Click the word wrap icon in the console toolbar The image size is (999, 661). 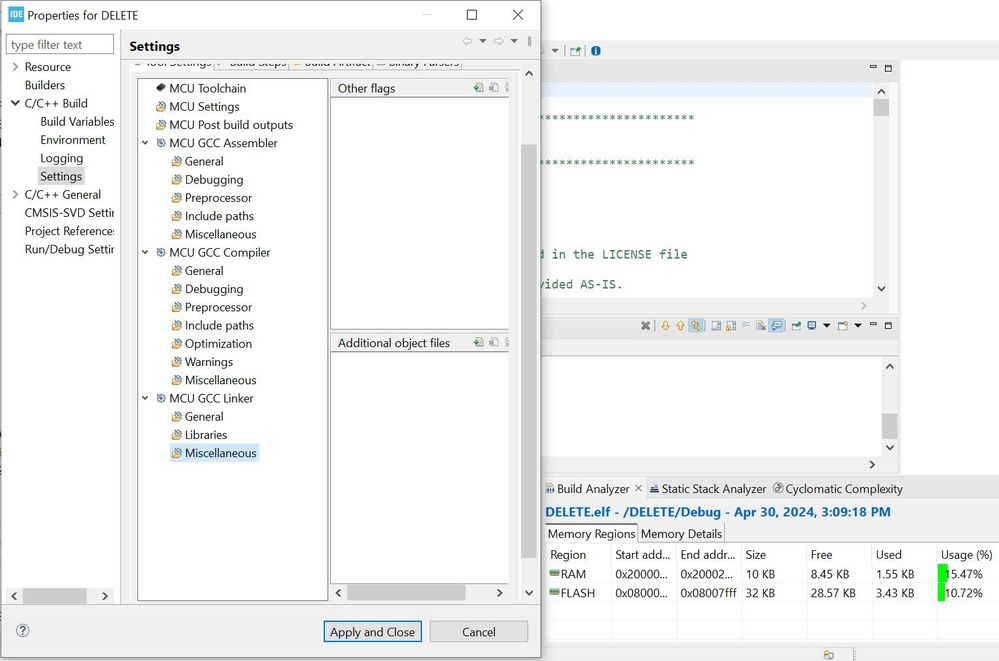745,325
